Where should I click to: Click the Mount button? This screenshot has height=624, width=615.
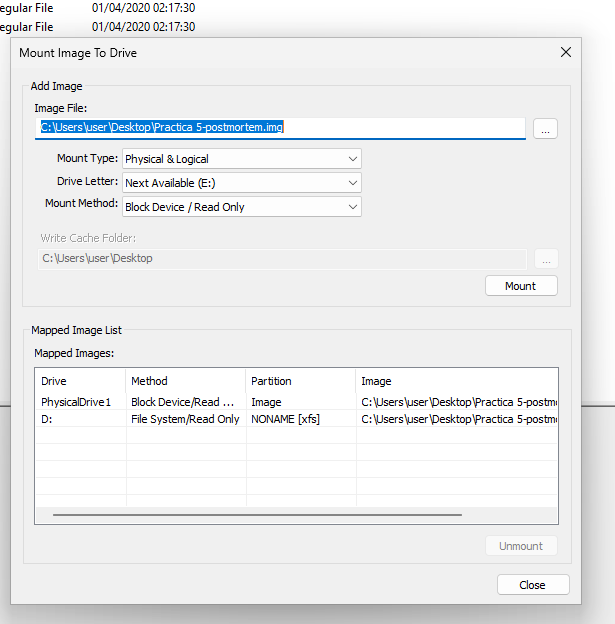pos(521,286)
